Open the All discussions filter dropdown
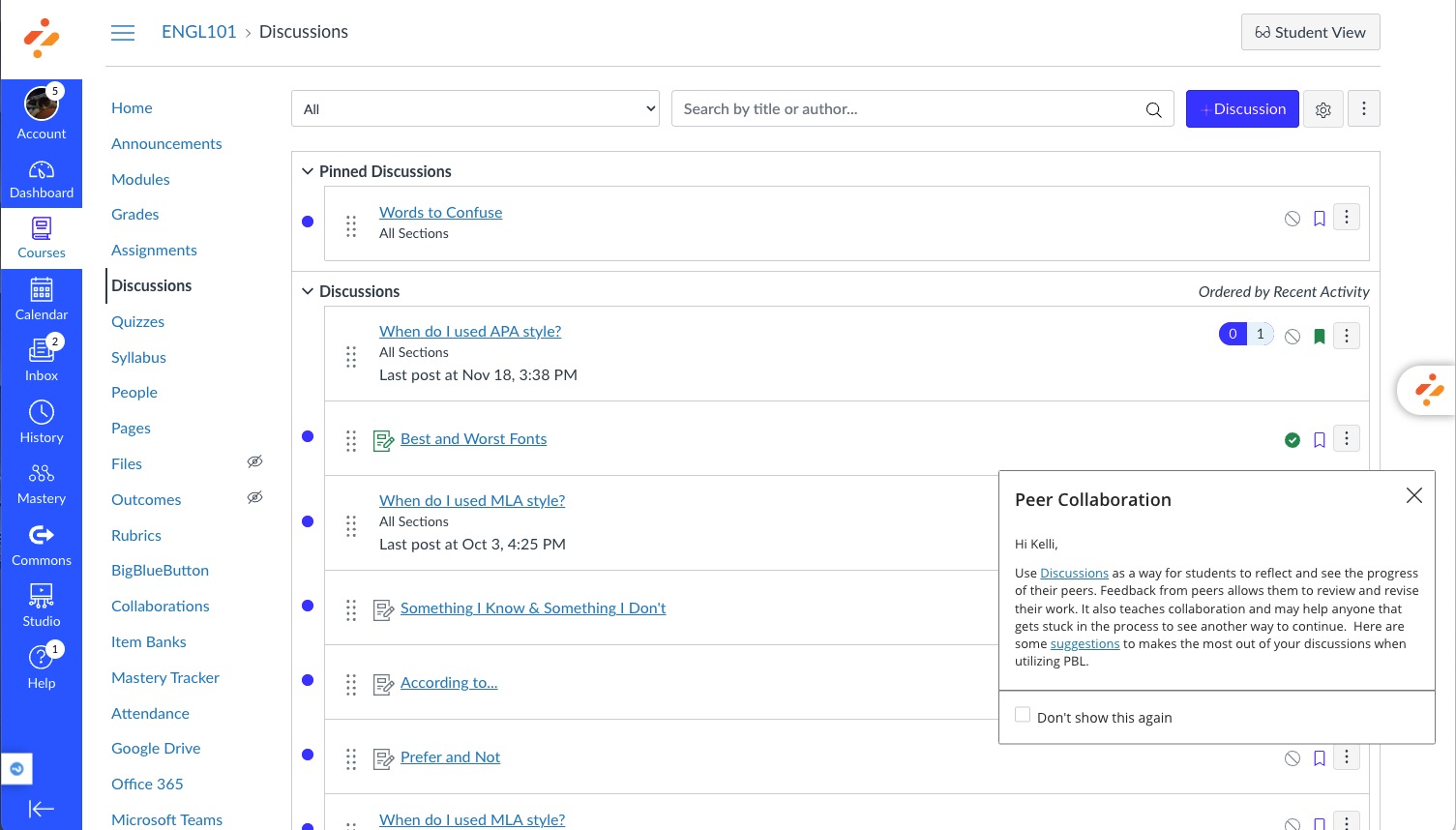 pyautogui.click(x=475, y=109)
